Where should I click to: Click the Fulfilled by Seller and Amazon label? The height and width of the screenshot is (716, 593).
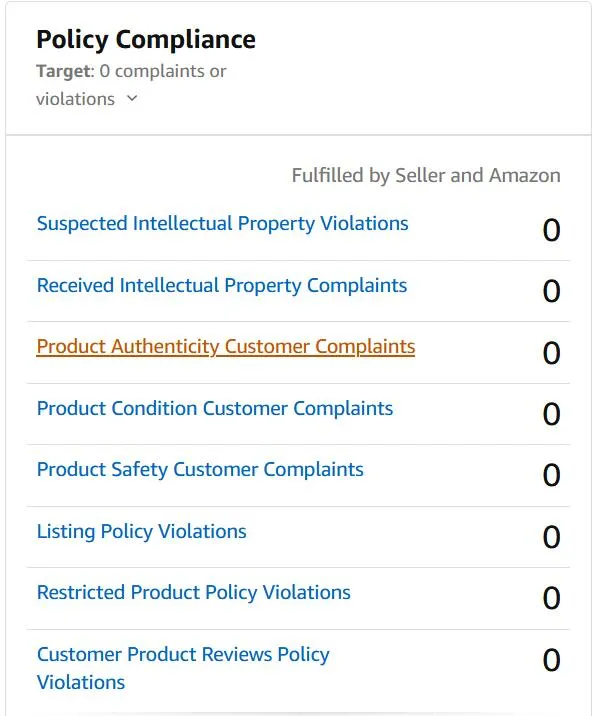(x=426, y=175)
